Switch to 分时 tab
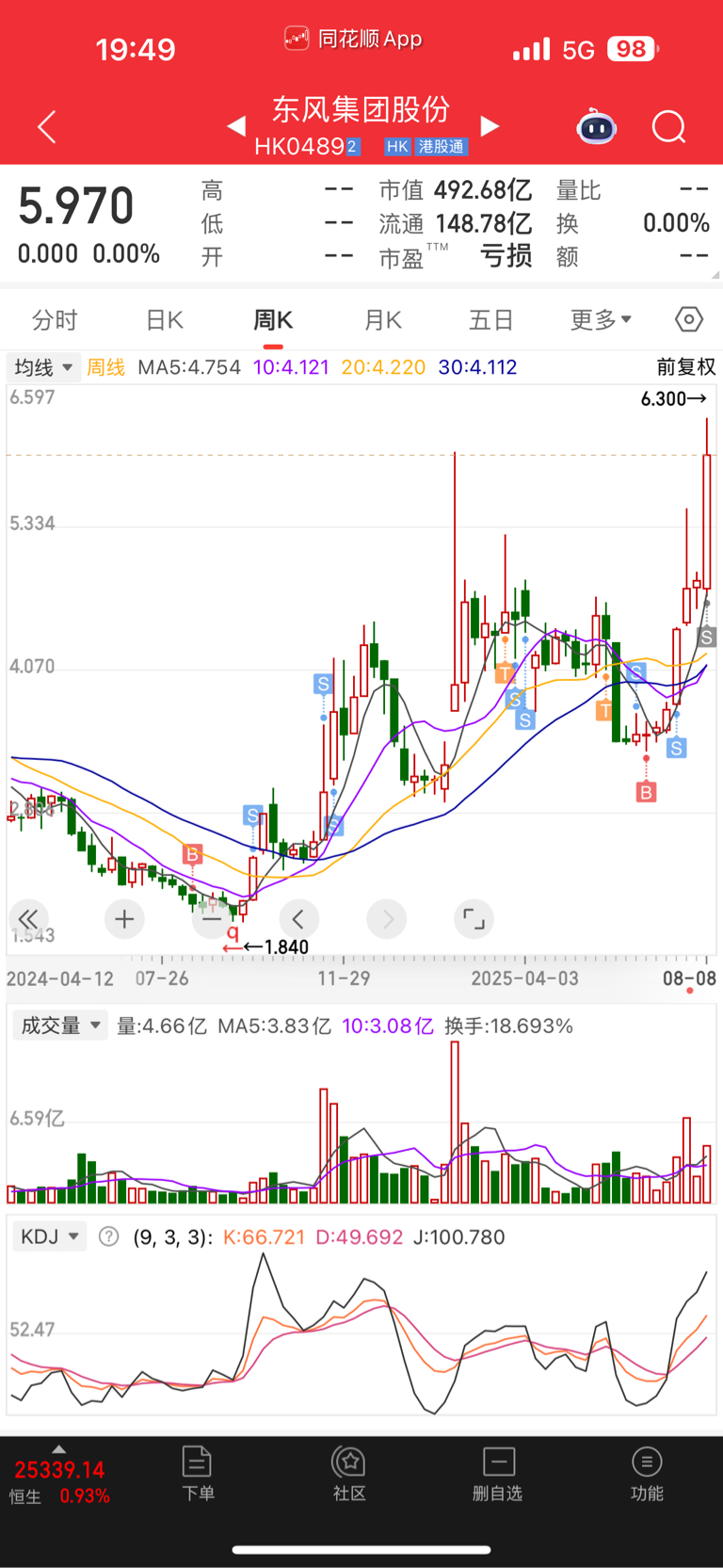Viewport: 723px width, 1568px height. (55, 320)
